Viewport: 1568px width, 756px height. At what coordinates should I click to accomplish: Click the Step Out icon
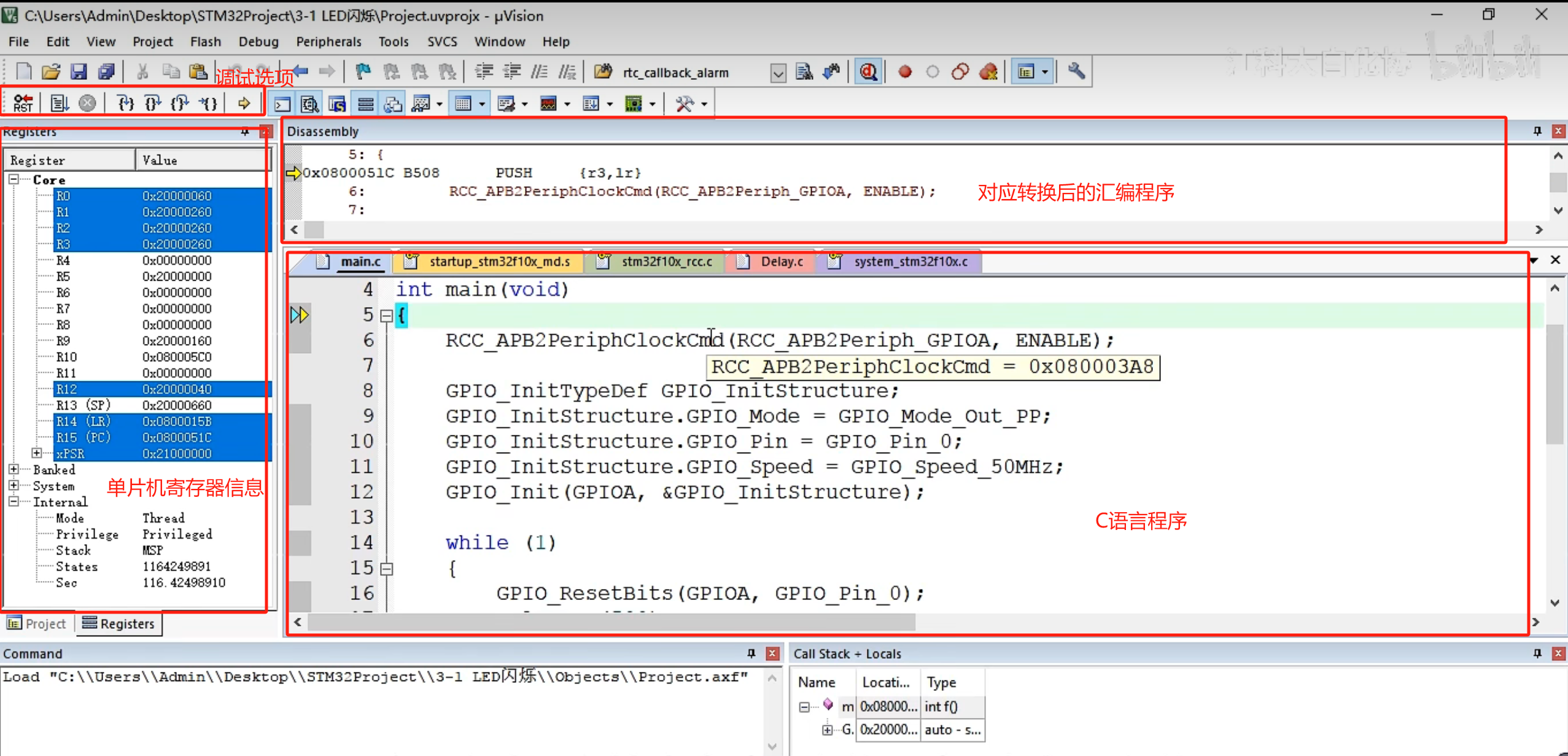tap(180, 103)
